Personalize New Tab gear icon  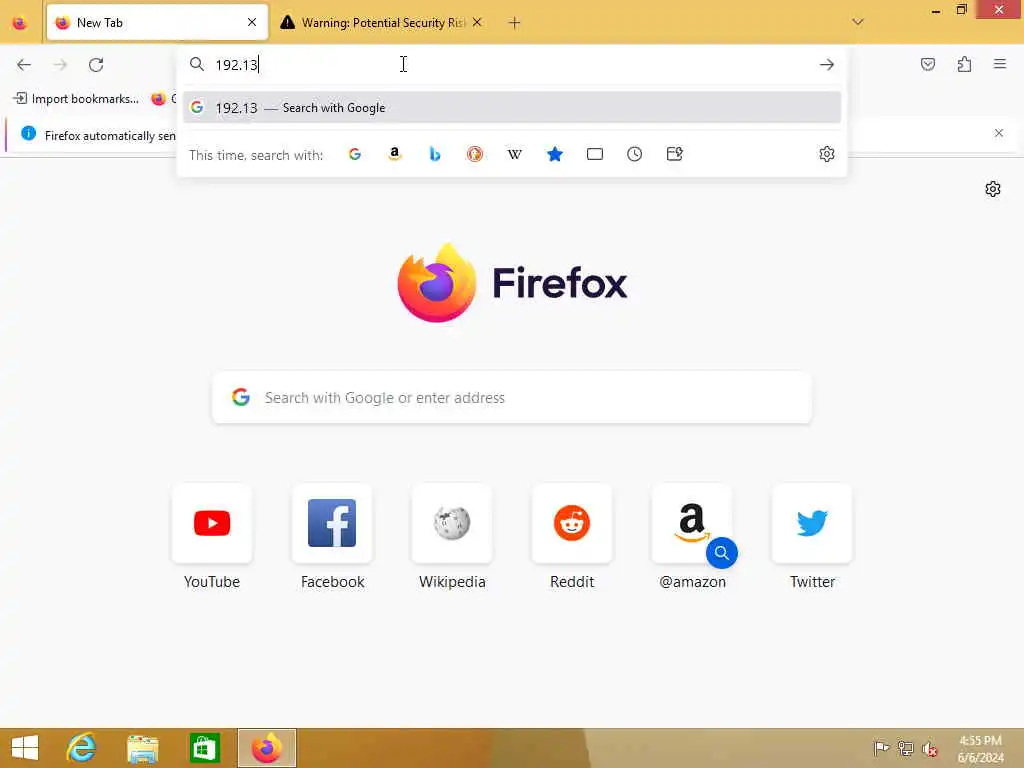pos(993,189)
